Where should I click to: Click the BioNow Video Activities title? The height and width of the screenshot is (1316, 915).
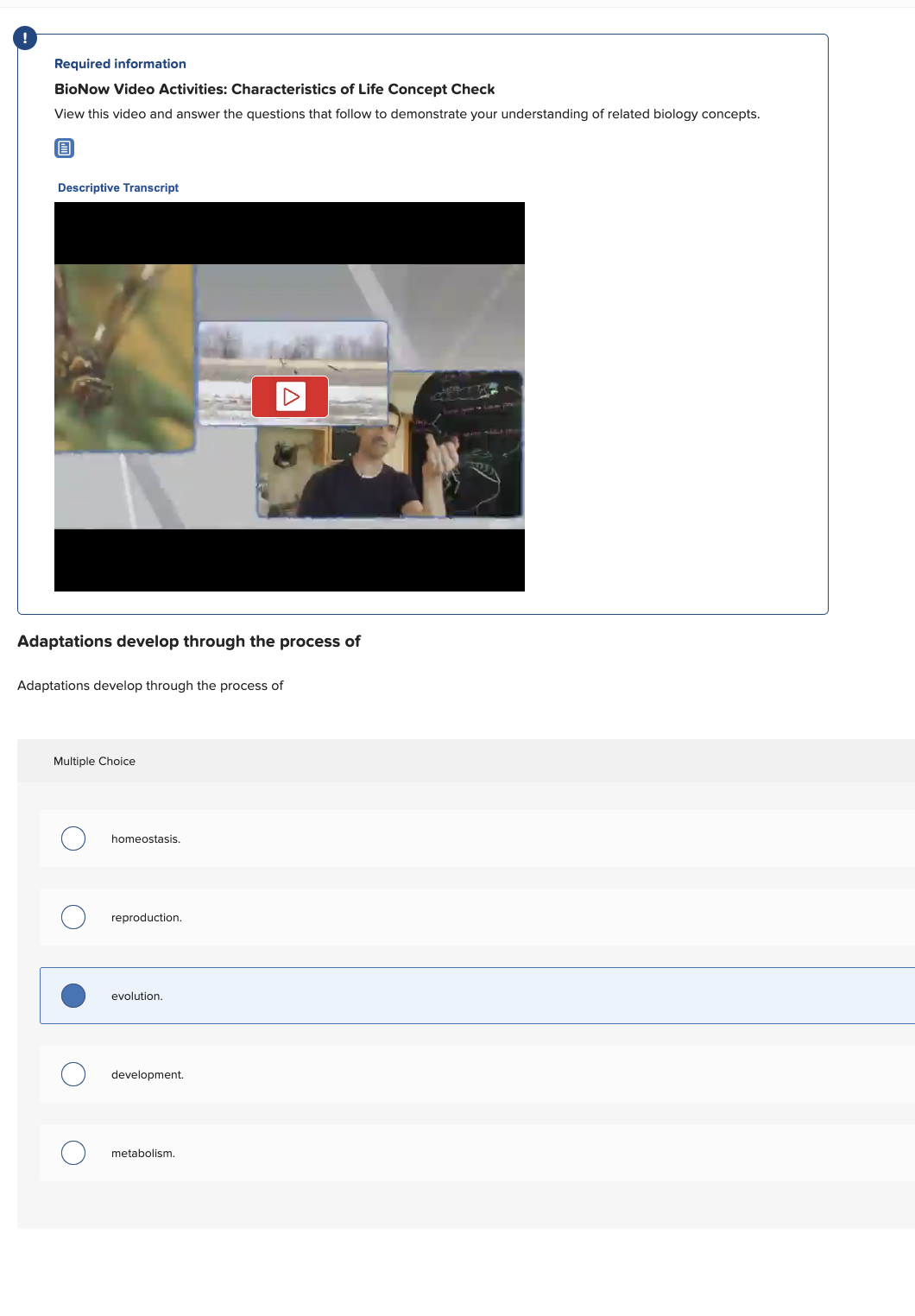pos(274,89)
